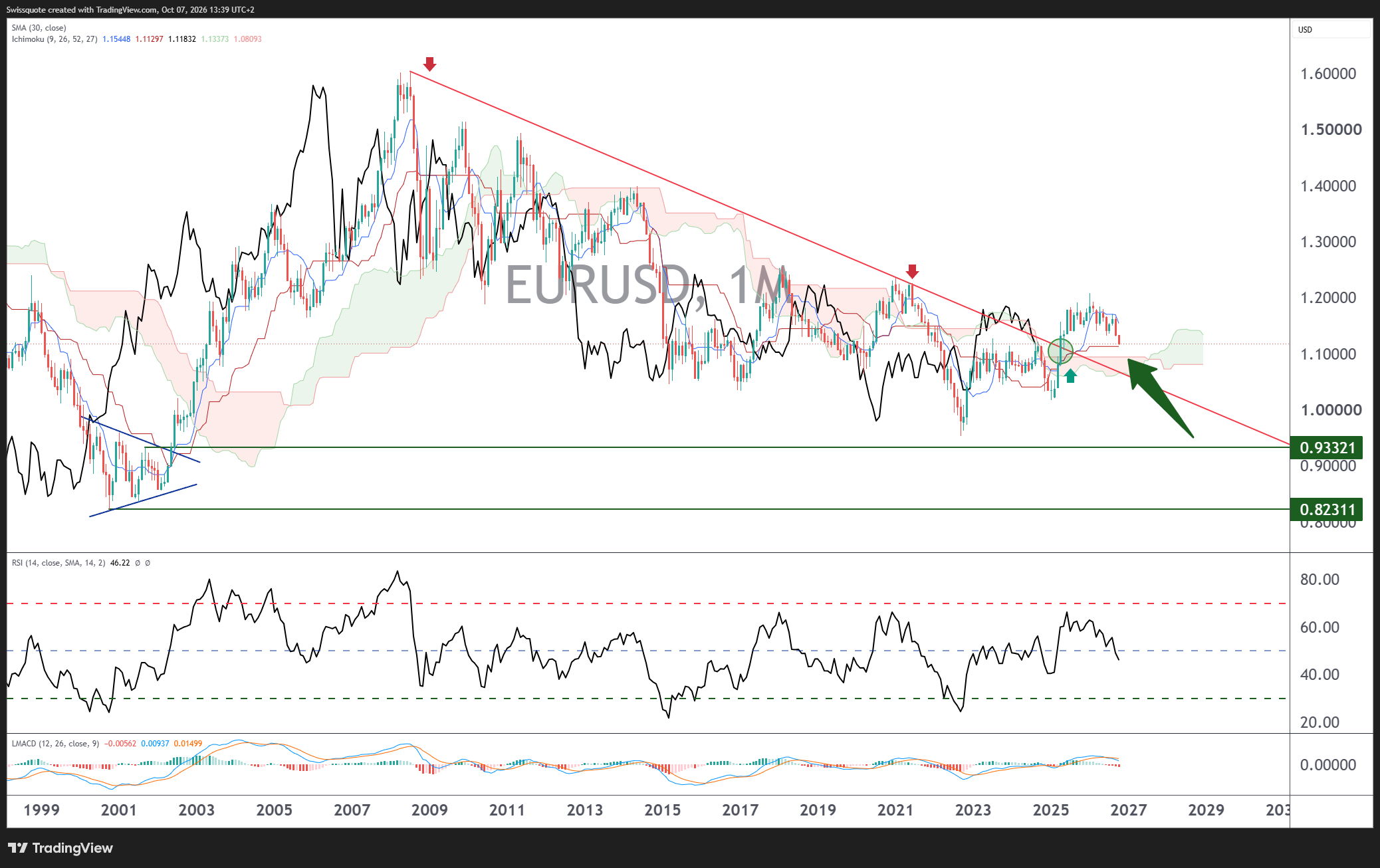Click the small green up arrow near 2025
1380x868 pixels.
(1070, 376)
